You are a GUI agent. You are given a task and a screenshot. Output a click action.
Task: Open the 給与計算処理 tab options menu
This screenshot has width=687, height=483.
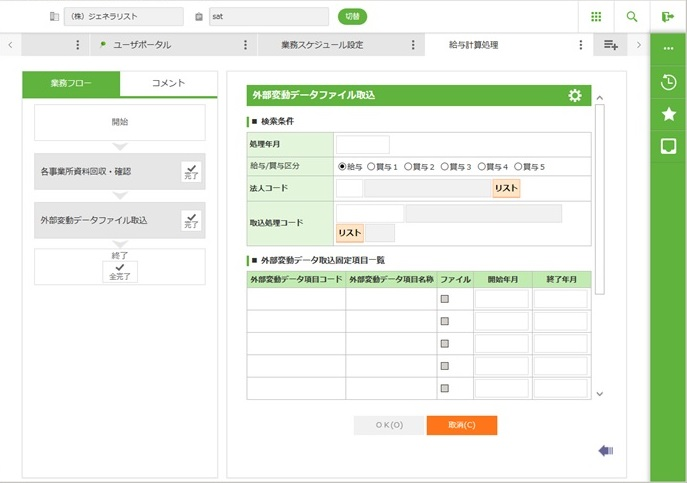pos(581,46)
